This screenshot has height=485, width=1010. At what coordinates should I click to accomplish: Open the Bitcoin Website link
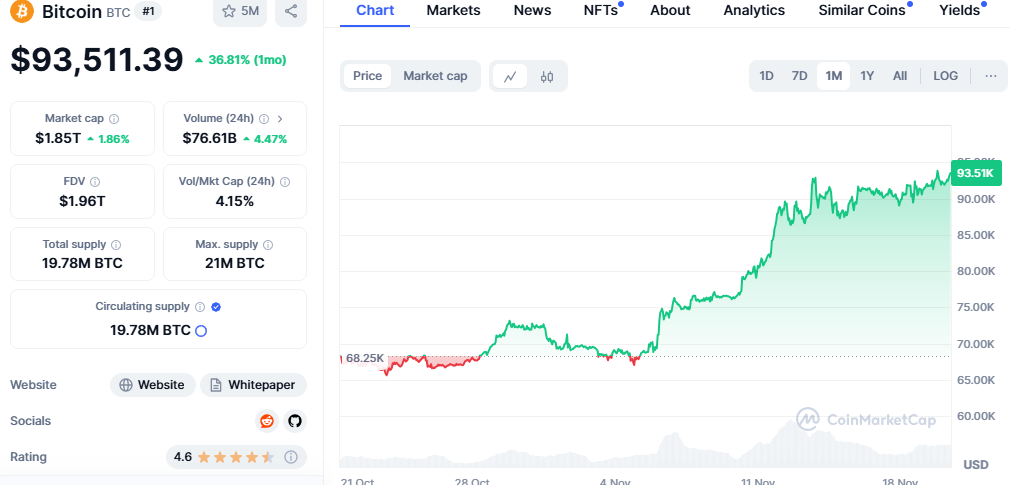(x=153, y=385)
